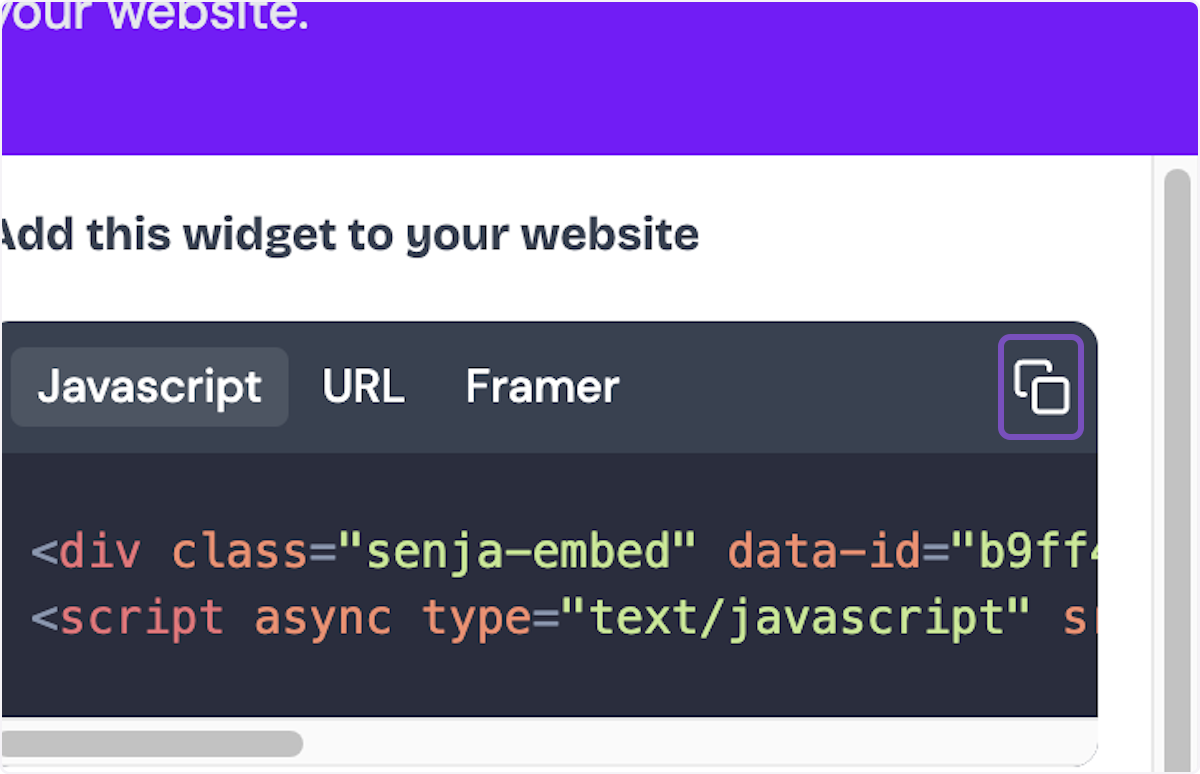The width and height of the screenshot is (1200, 774).
Task: Switch back to Javascript from another tab
Action: 148,387
